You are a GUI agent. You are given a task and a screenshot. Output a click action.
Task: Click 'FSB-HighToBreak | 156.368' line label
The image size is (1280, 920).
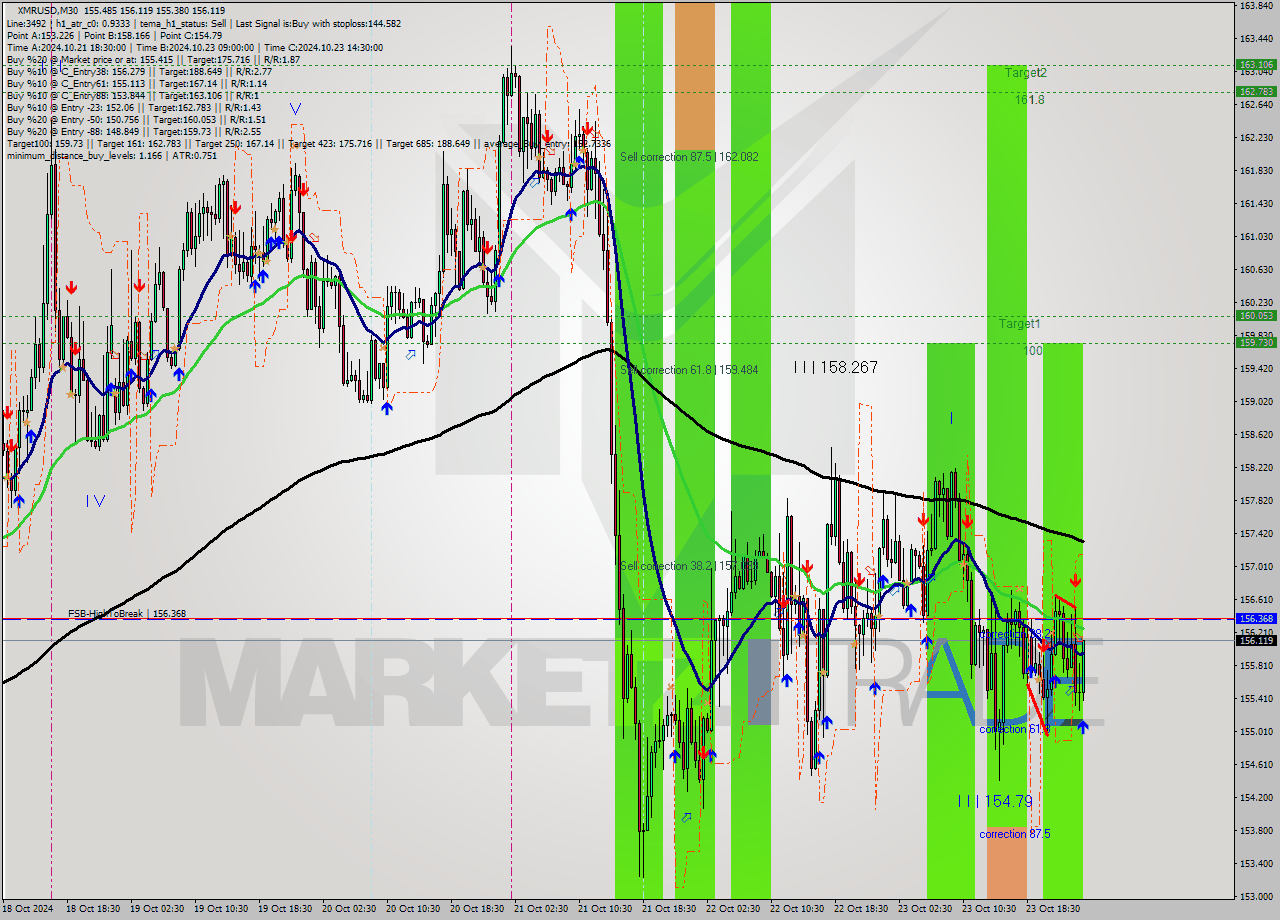127,613
